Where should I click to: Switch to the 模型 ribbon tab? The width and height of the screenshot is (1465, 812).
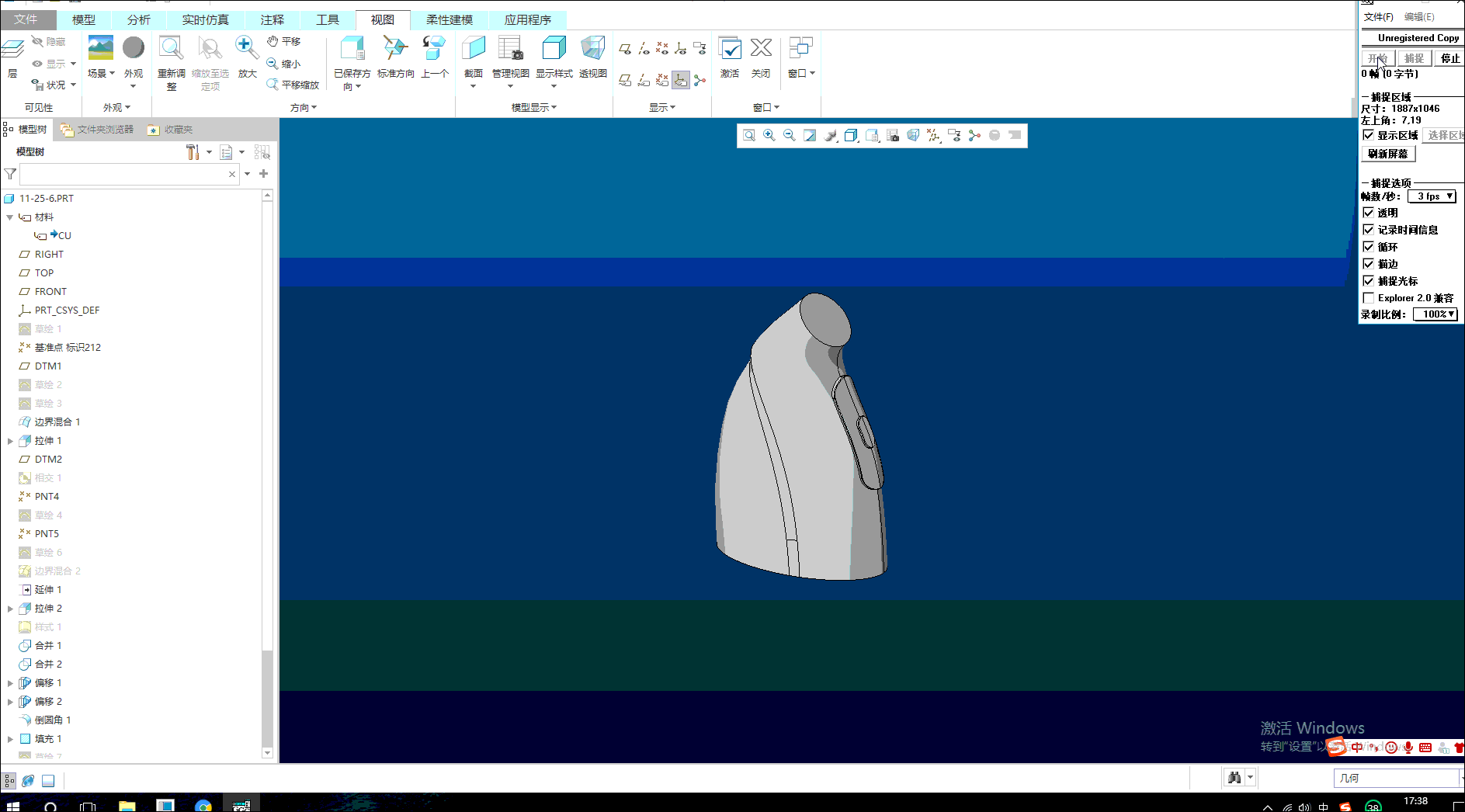coord(83,19)
